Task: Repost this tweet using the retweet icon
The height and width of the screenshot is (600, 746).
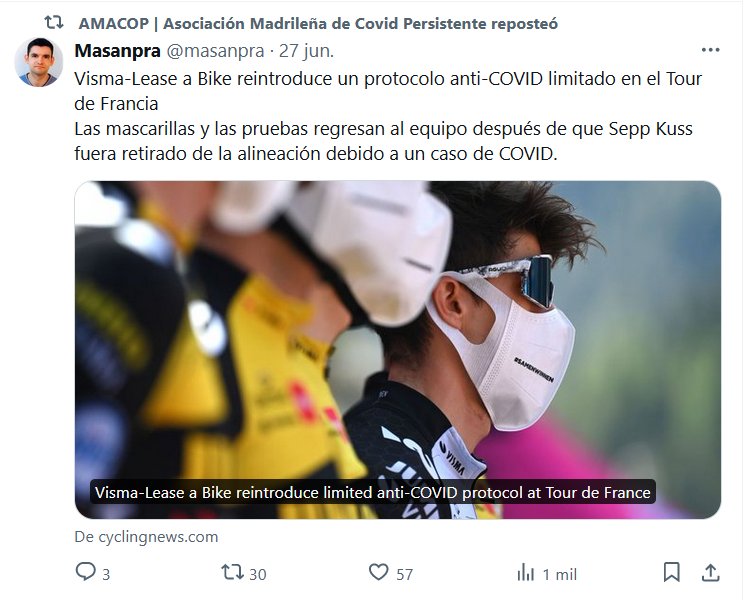Action: tap(233, 571)
